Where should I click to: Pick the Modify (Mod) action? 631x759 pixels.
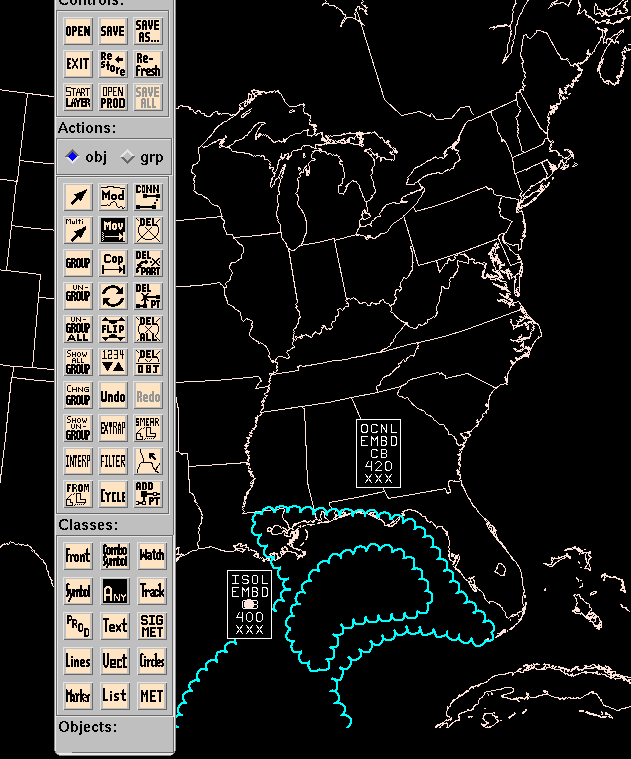(113, 196)
